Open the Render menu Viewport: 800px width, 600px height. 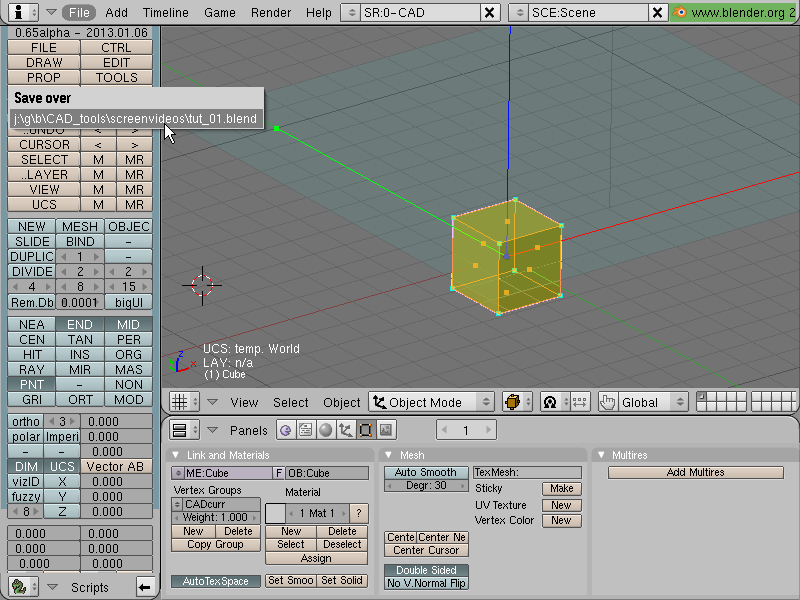pos(270,12)
